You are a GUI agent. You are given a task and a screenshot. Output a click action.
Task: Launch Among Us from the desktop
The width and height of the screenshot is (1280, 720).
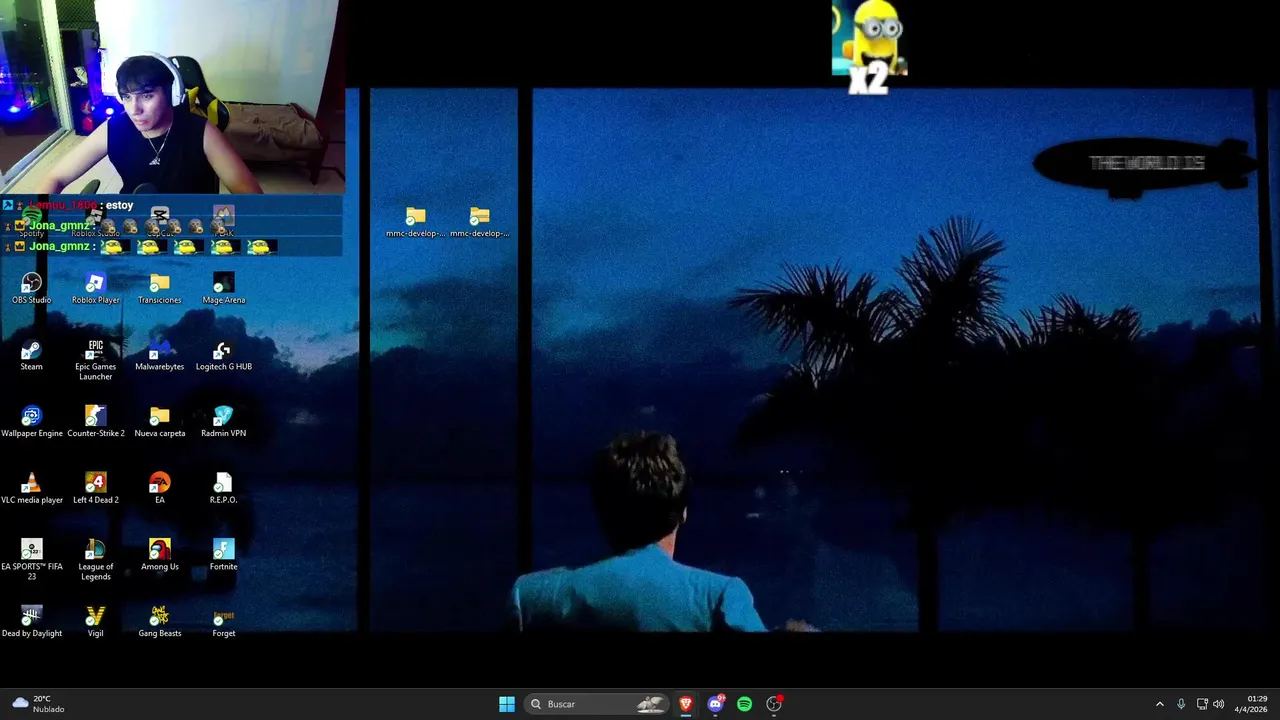click(x=159, y=556)
